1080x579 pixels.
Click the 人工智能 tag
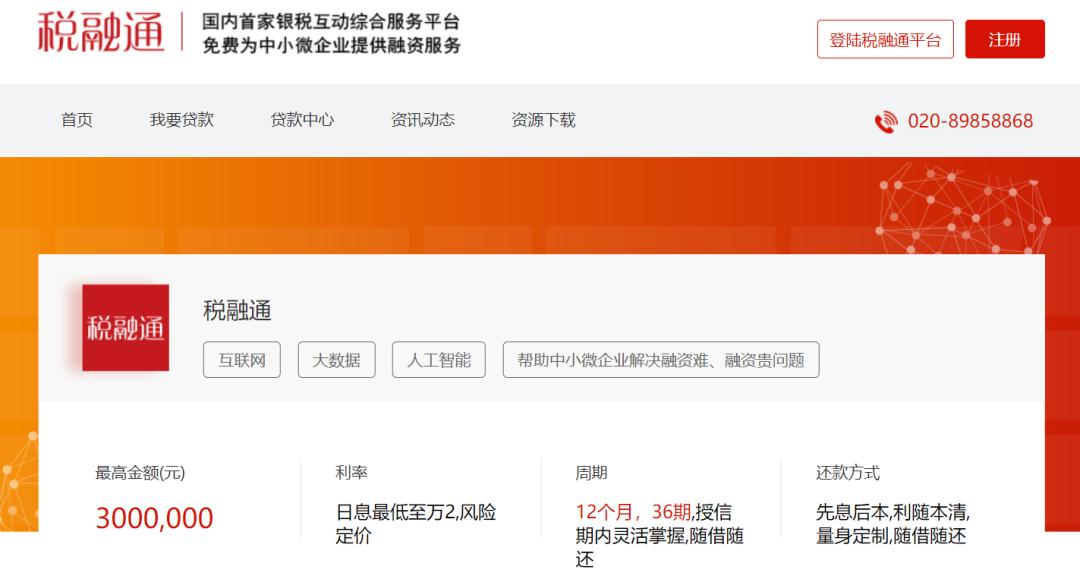(438, 360)
